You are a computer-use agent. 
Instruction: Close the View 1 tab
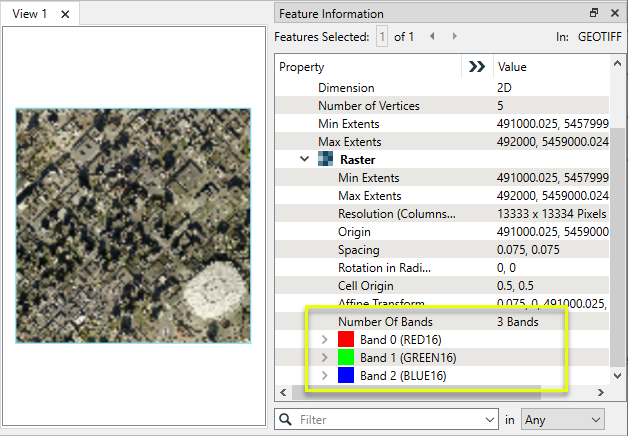(65, 14)
